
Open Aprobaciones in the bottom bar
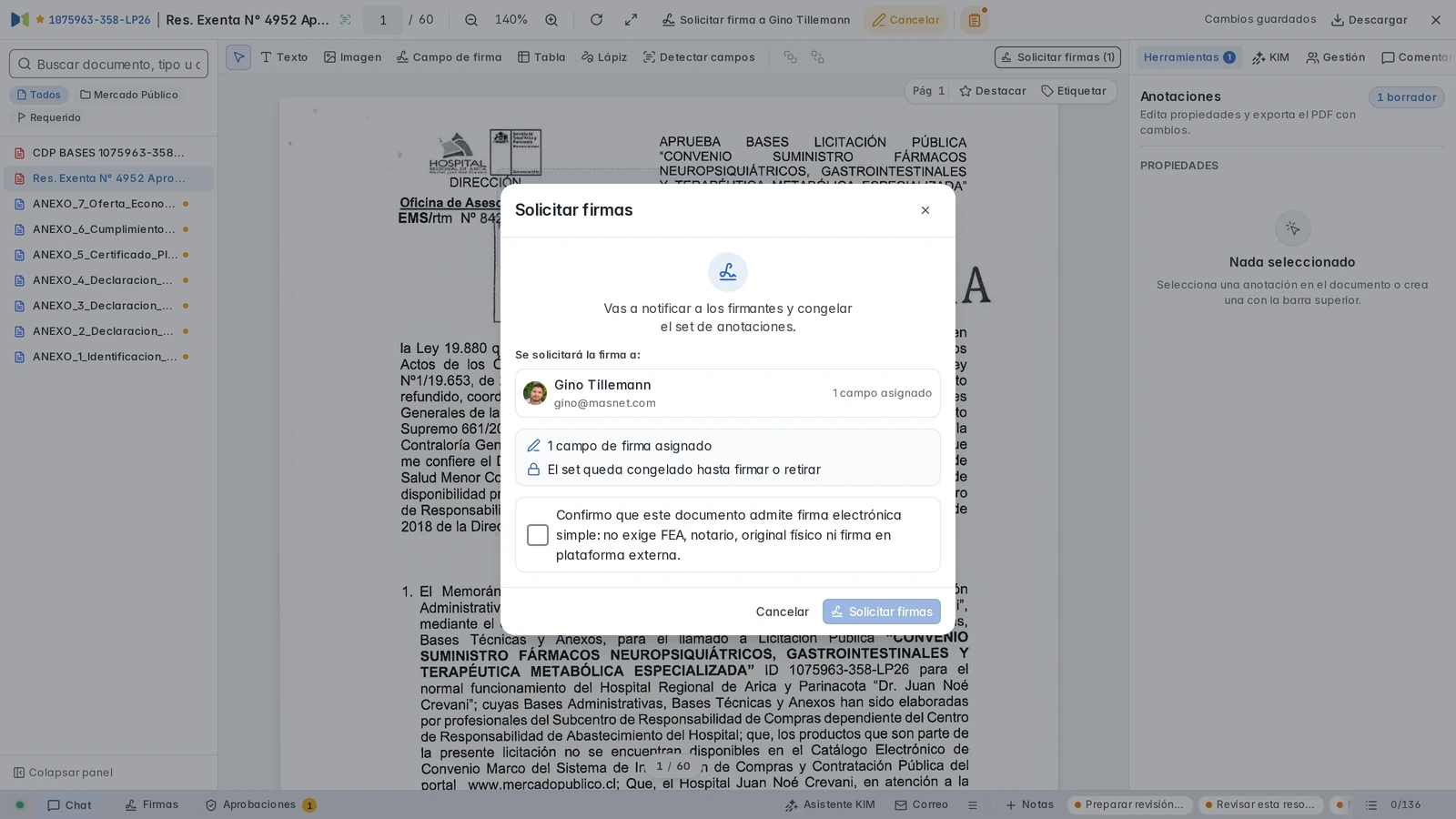click(260, 805)
